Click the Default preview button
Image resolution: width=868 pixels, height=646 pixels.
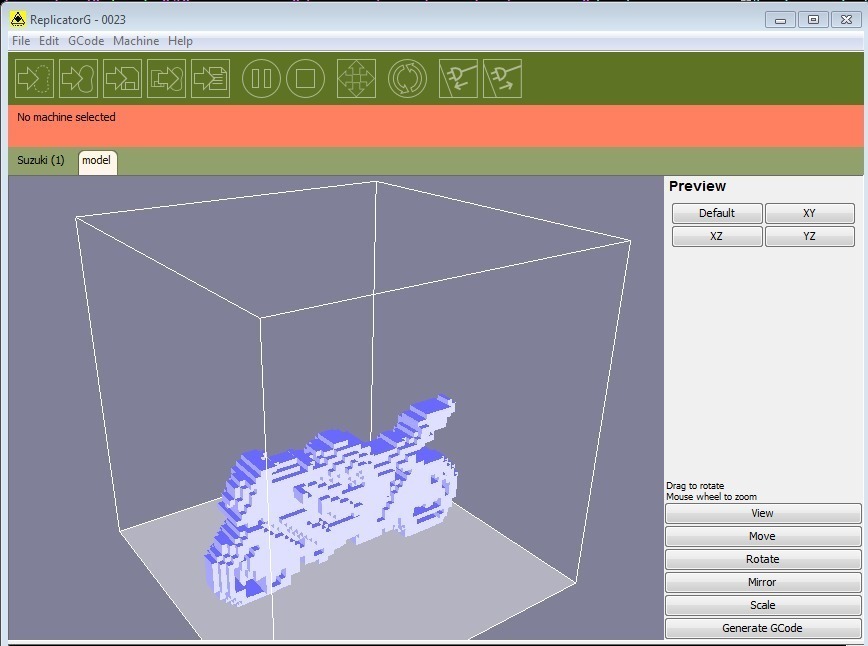717,213
